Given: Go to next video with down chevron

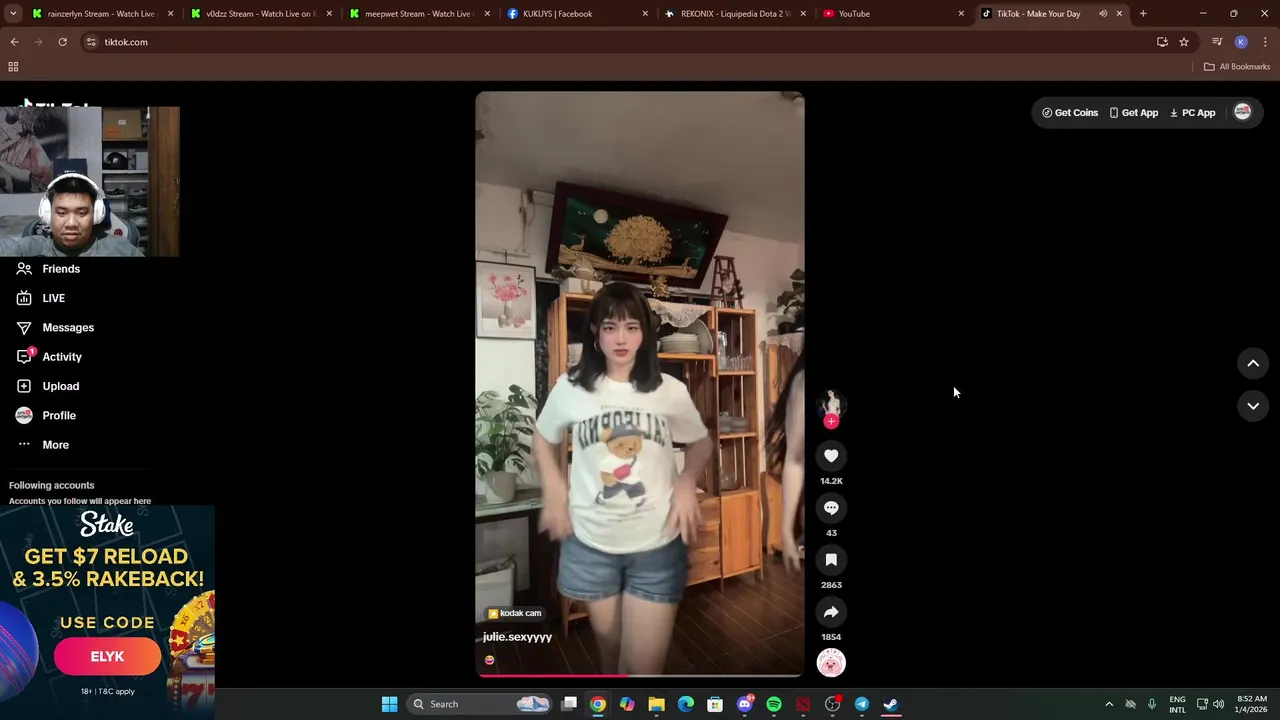Looking at the screenshot, I should [1253, 406].
